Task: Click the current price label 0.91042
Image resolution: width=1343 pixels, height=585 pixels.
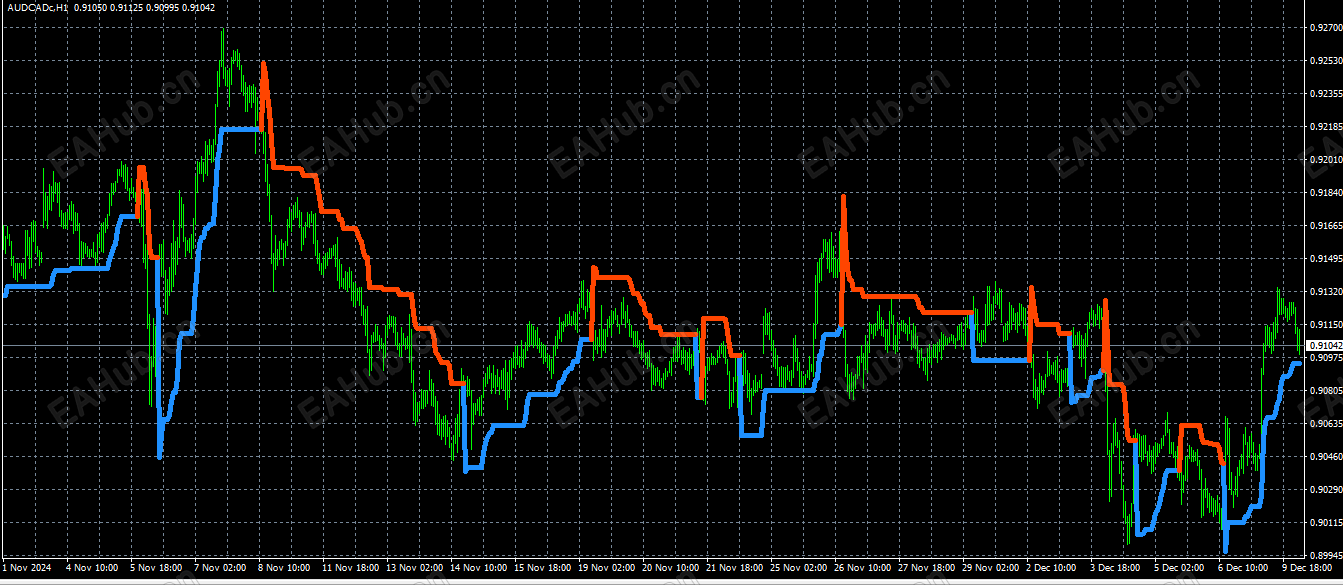Action: click(x=1325, y=345)
